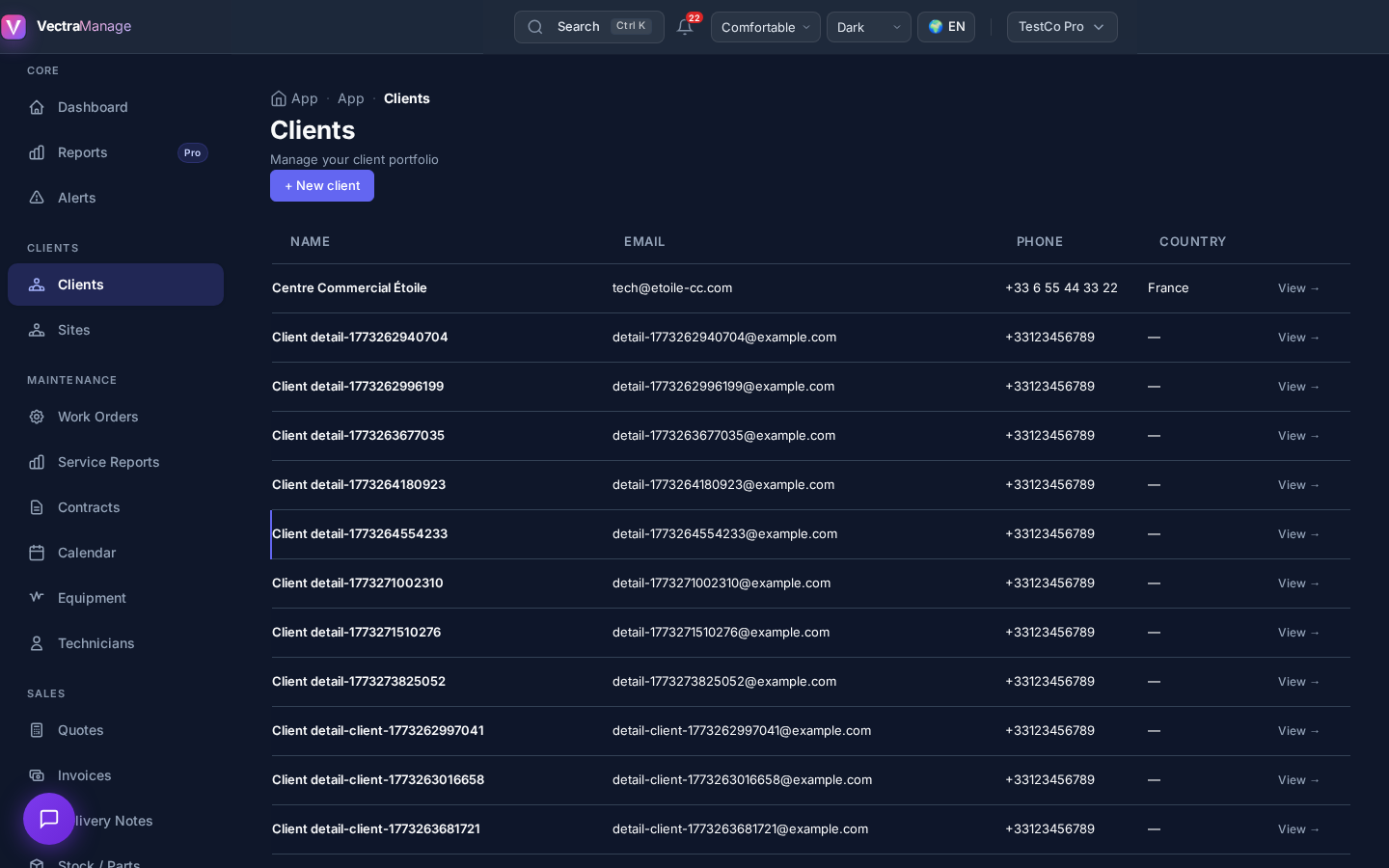The width and height of the screenshot is (1389, 868).
Task: Click the first App breadcrumb link
Action: click(x=305, y=98)
